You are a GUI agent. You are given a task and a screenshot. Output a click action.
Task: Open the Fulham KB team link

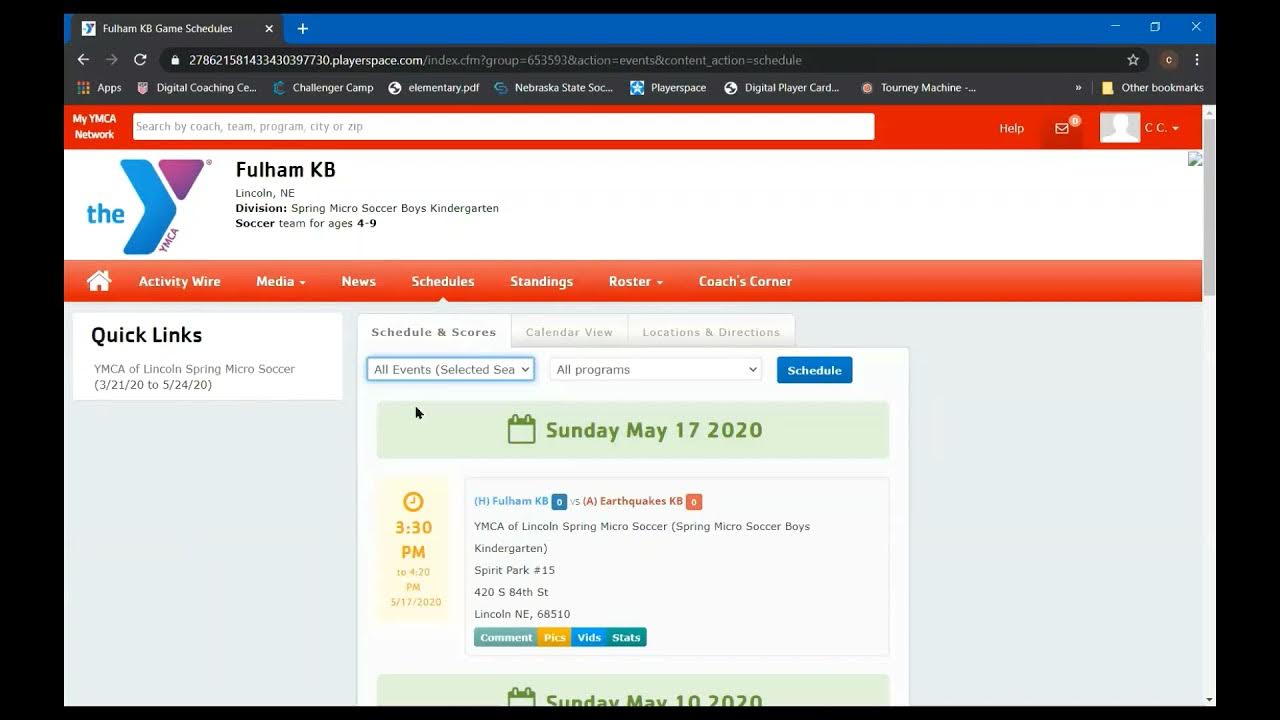511,501
